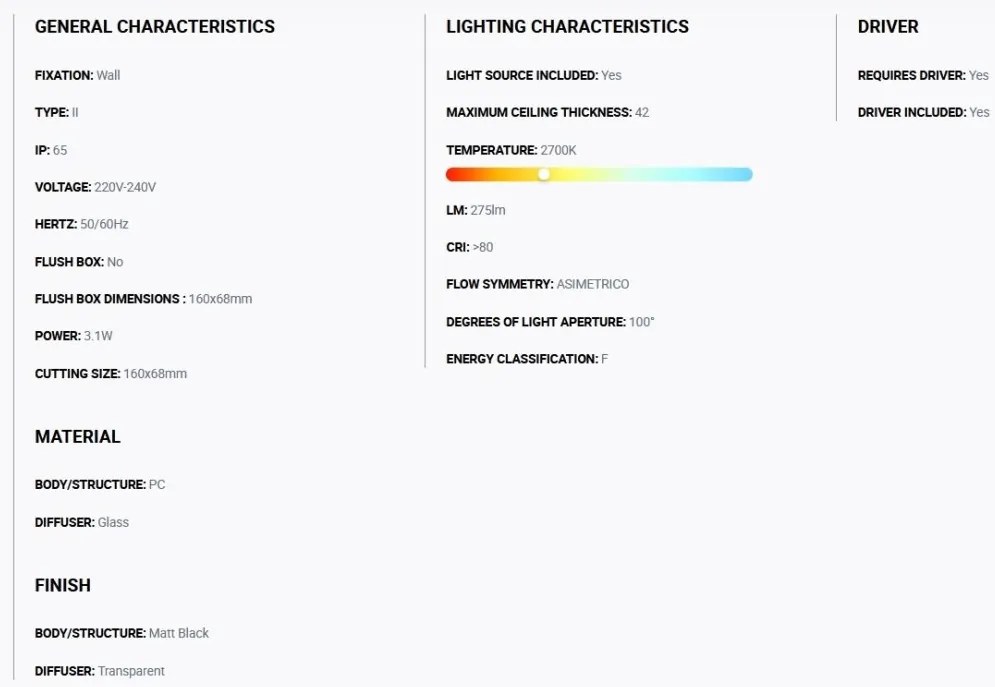Click the Finish Body/Structure Matt Black value
Screen dimensions: 995x687
[179, 633]
